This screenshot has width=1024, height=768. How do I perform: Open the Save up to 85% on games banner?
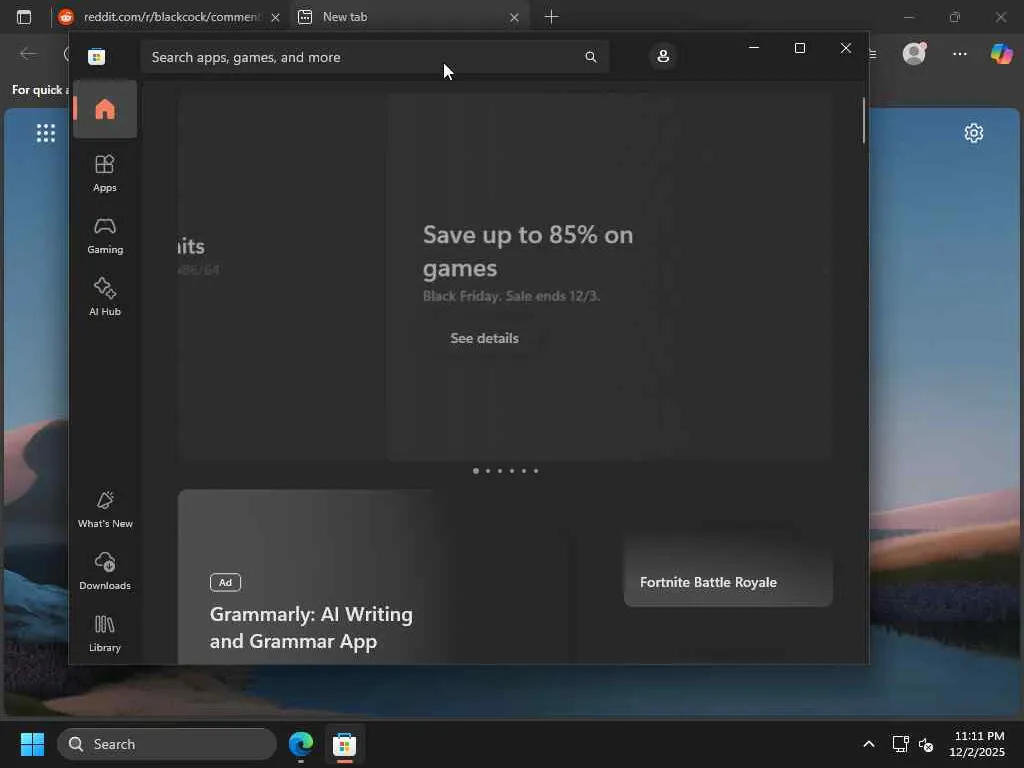point(609,277)
